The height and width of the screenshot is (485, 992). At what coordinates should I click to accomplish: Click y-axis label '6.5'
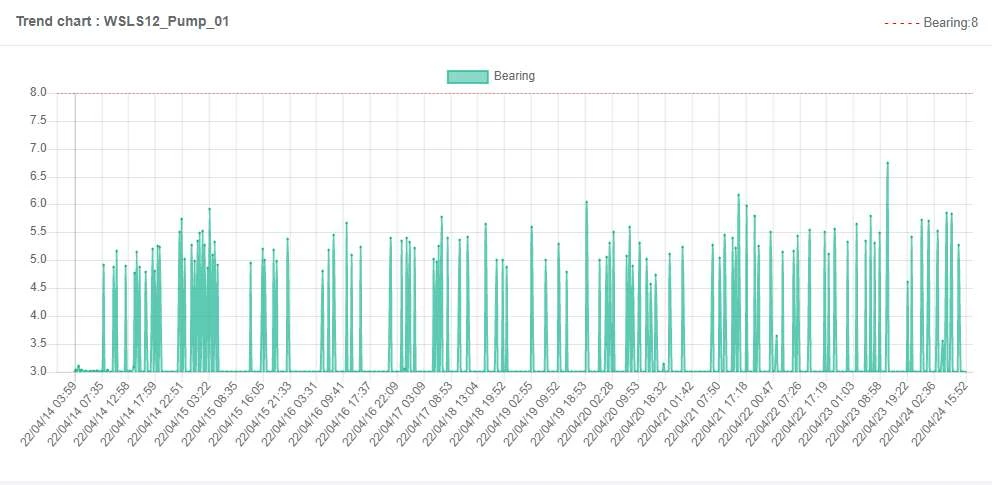38,176
